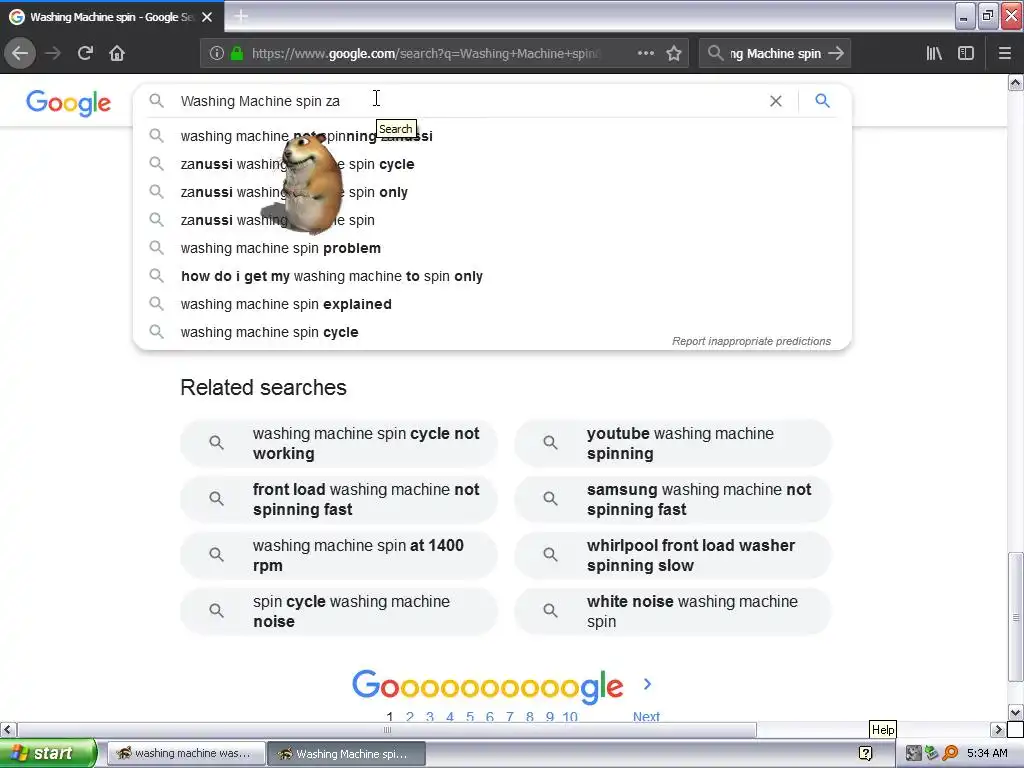
Task: Go to results page 10
Action: coord(569,716)
